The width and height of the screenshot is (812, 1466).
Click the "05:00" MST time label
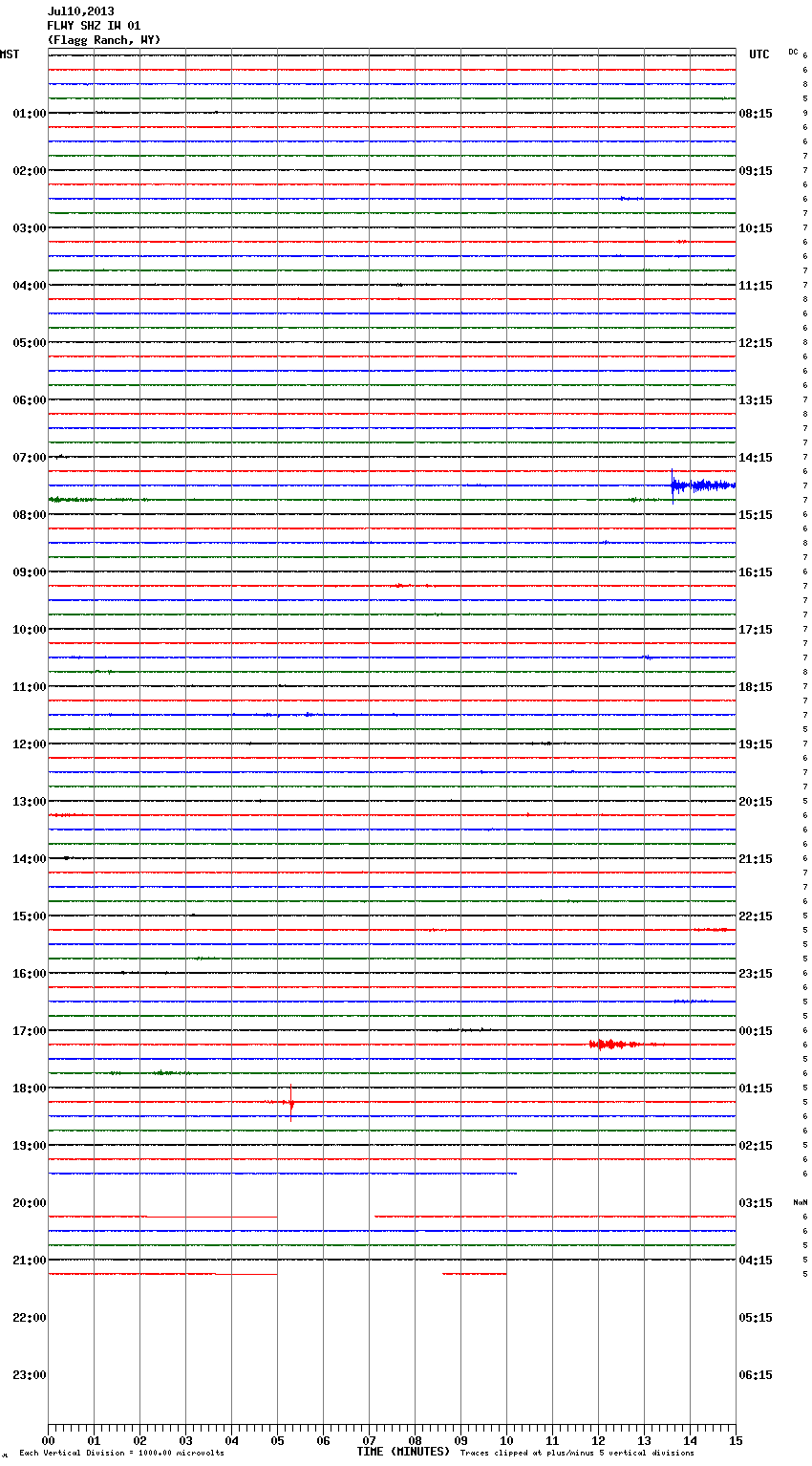click(x=30, y=343)
